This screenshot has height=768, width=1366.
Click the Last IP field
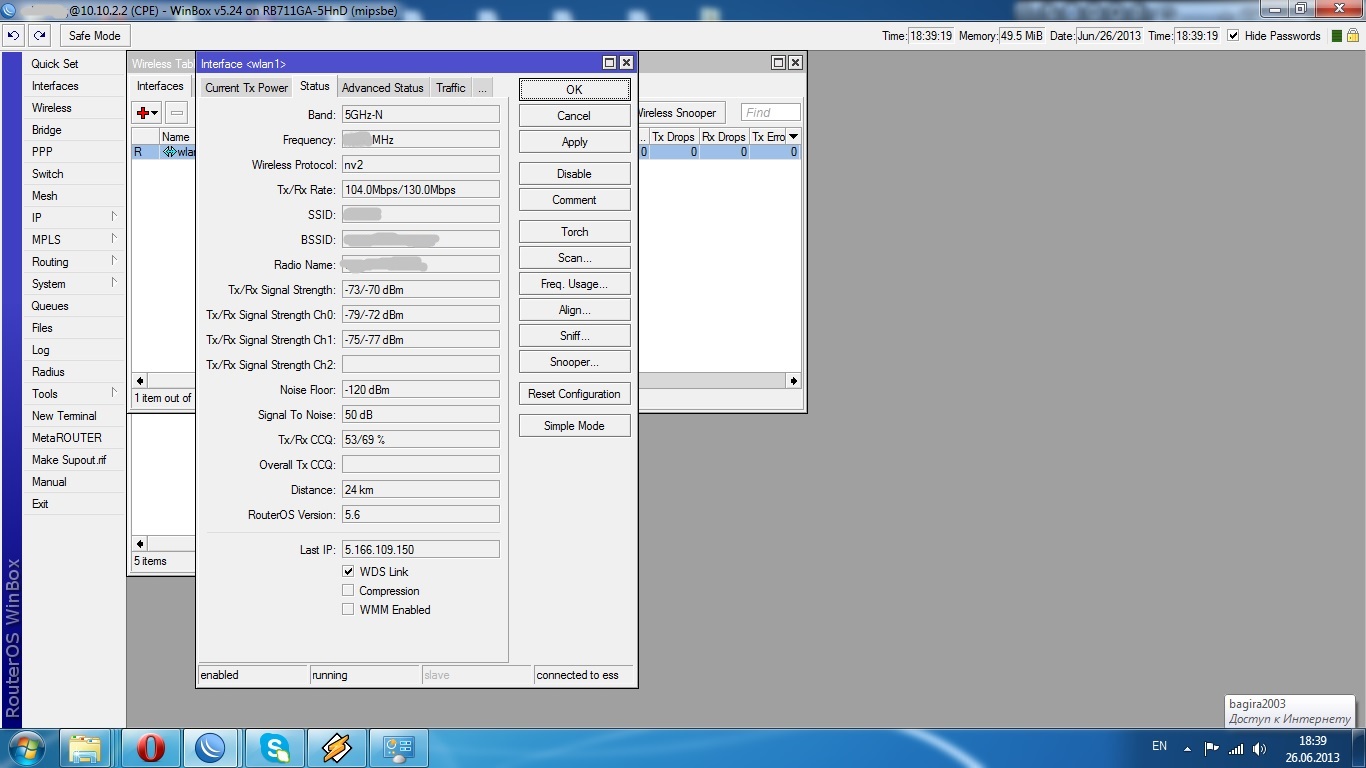point(420,549)
